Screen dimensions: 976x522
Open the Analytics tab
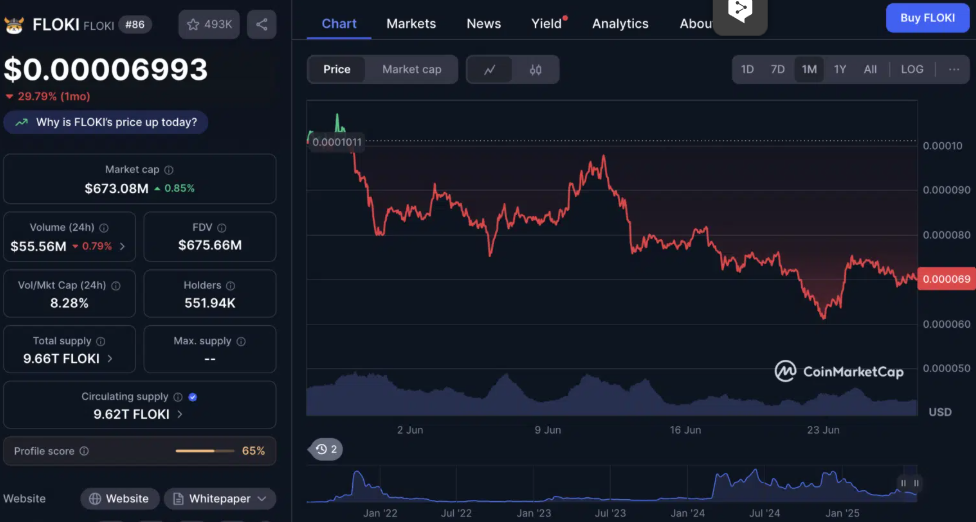tap(620, 24)
